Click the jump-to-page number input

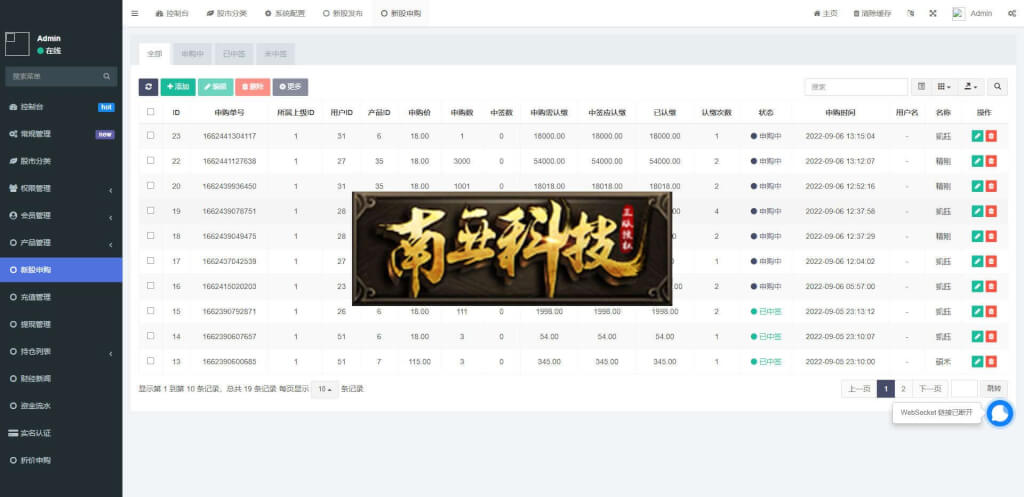[965, 389]
